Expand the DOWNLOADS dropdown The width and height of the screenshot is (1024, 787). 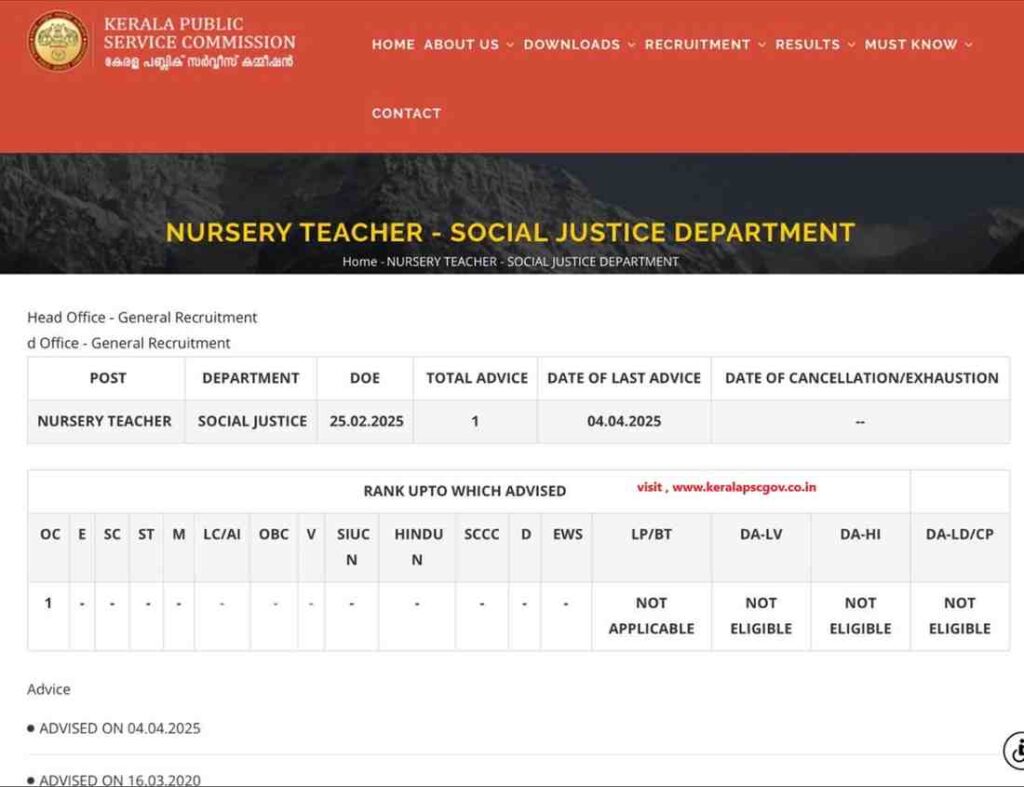[x=572, y=45]
